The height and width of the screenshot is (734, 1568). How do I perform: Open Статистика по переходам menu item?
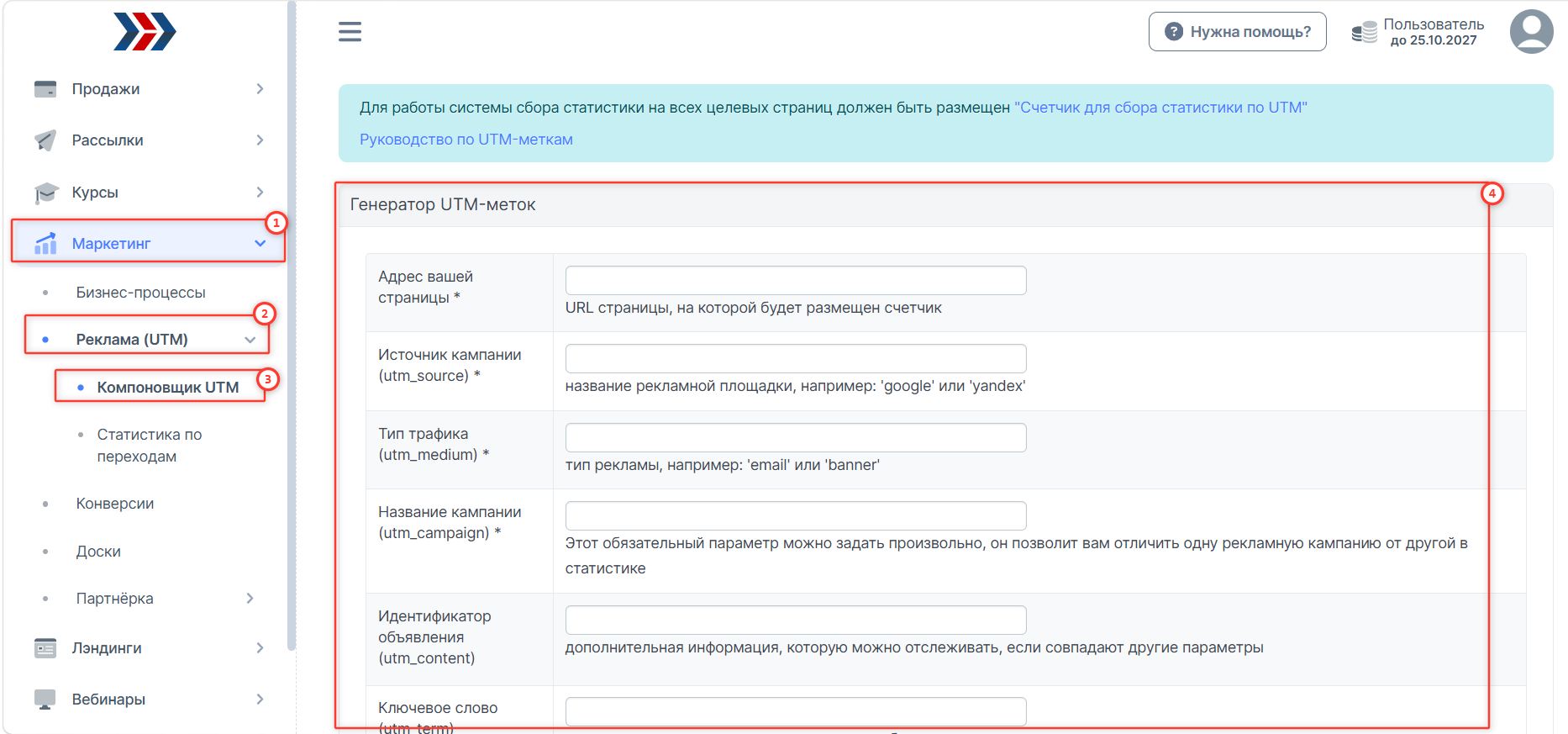click(150, 446)
